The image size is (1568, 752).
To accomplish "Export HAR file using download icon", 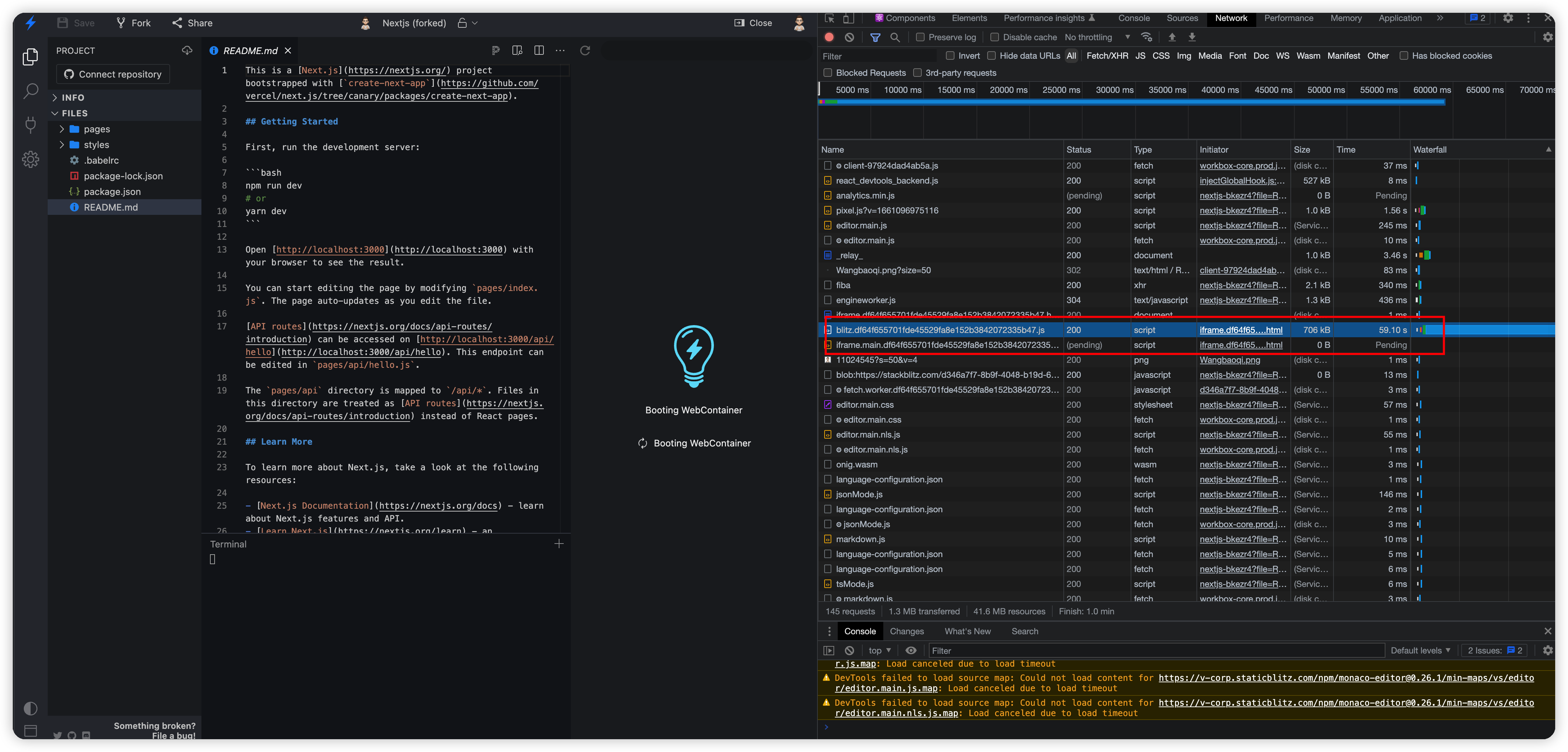I will tap(1192, 37).
